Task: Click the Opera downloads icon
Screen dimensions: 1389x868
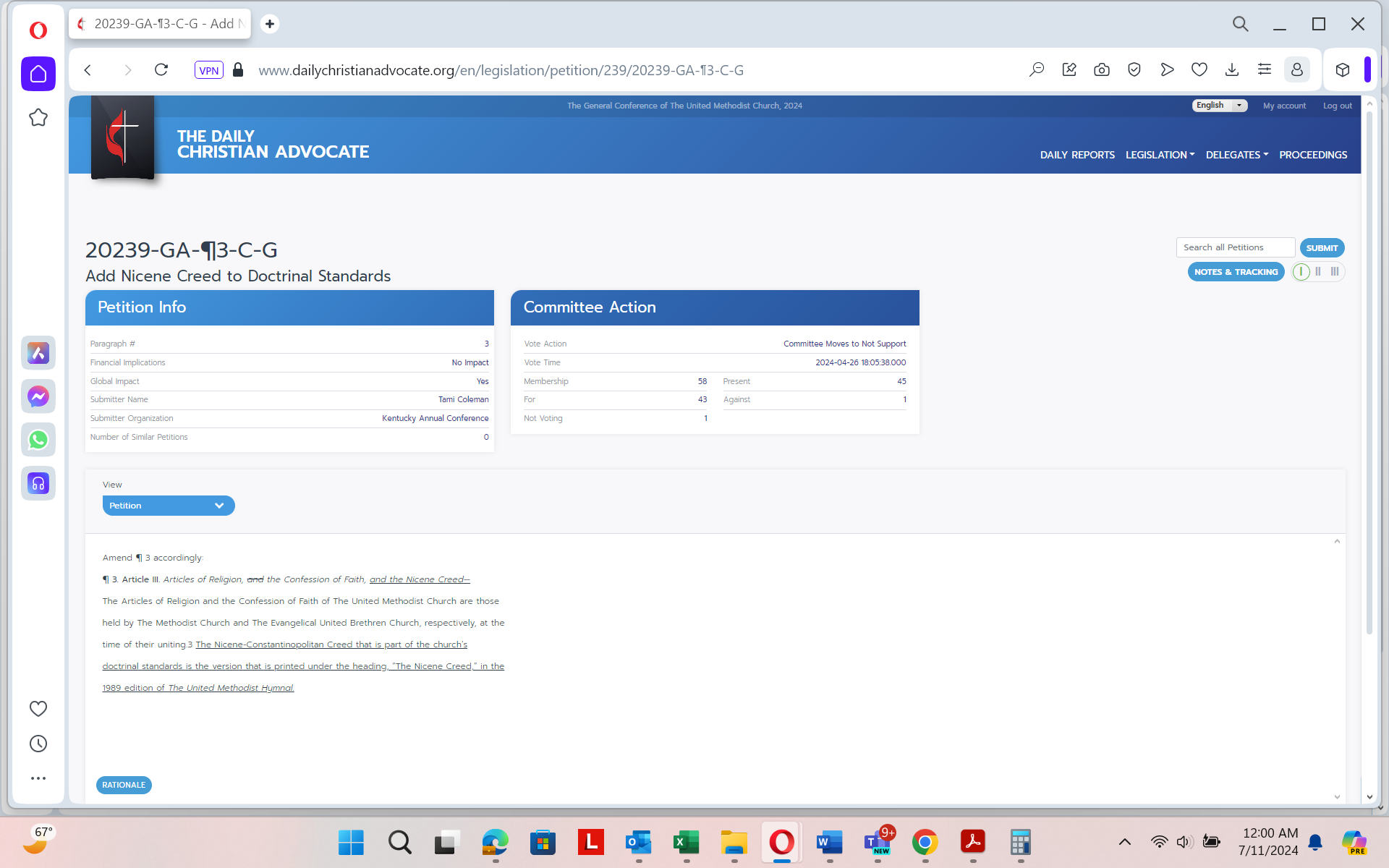Action: click(x=1231, y=70)
